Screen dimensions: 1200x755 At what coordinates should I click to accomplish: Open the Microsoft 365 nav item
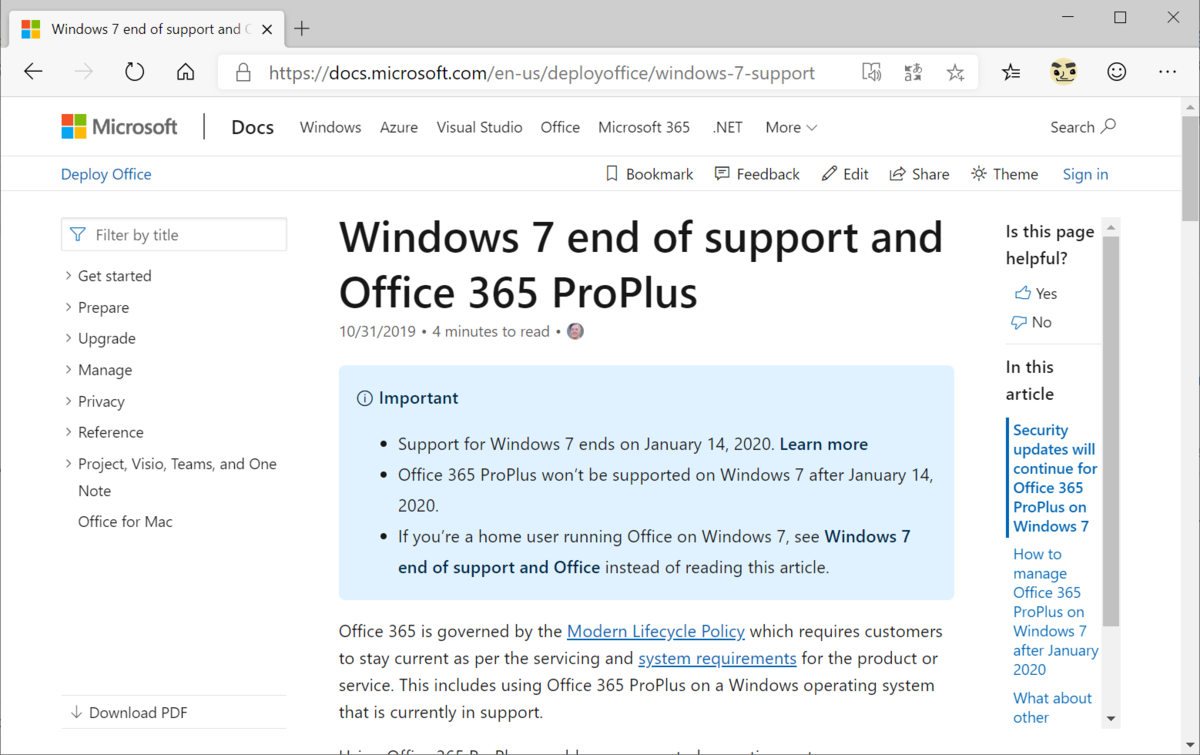[x=644, y=127]
